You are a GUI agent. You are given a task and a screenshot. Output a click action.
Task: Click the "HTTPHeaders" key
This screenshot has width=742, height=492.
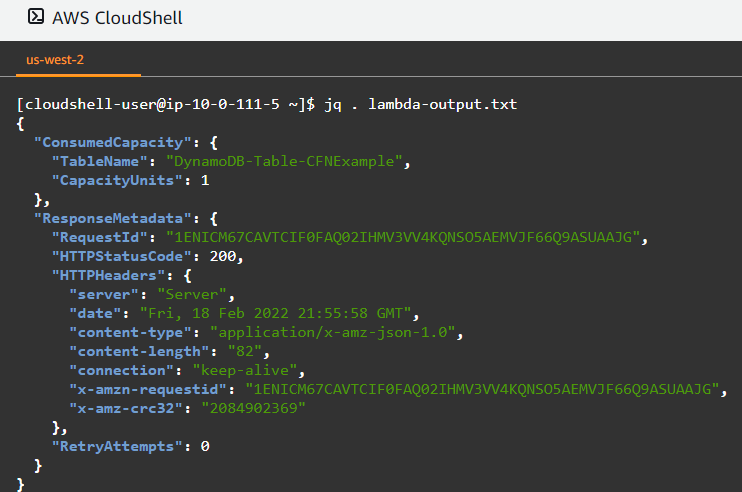click(108, 275)
